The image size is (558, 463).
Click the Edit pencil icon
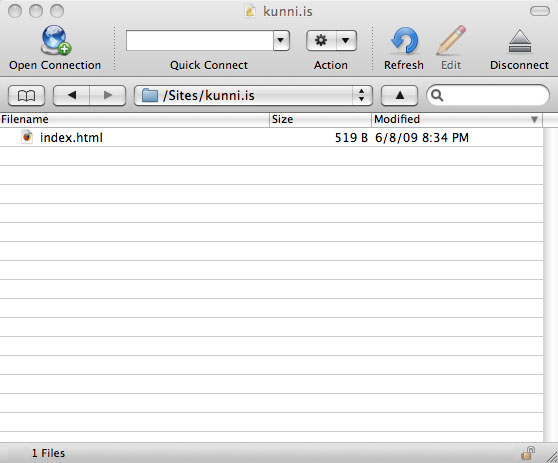(x=451, y=40)
